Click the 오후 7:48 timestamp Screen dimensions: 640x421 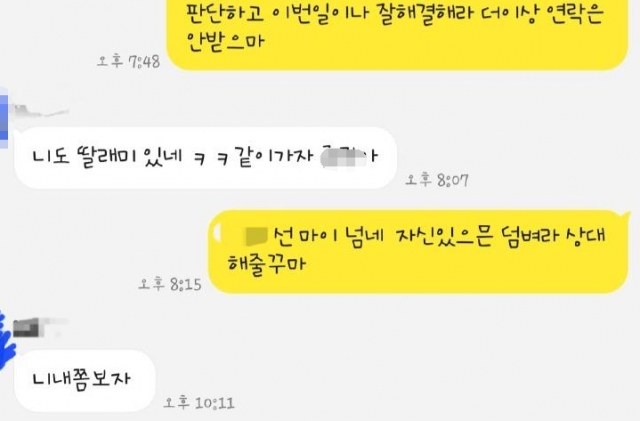[x=128, y=62]
